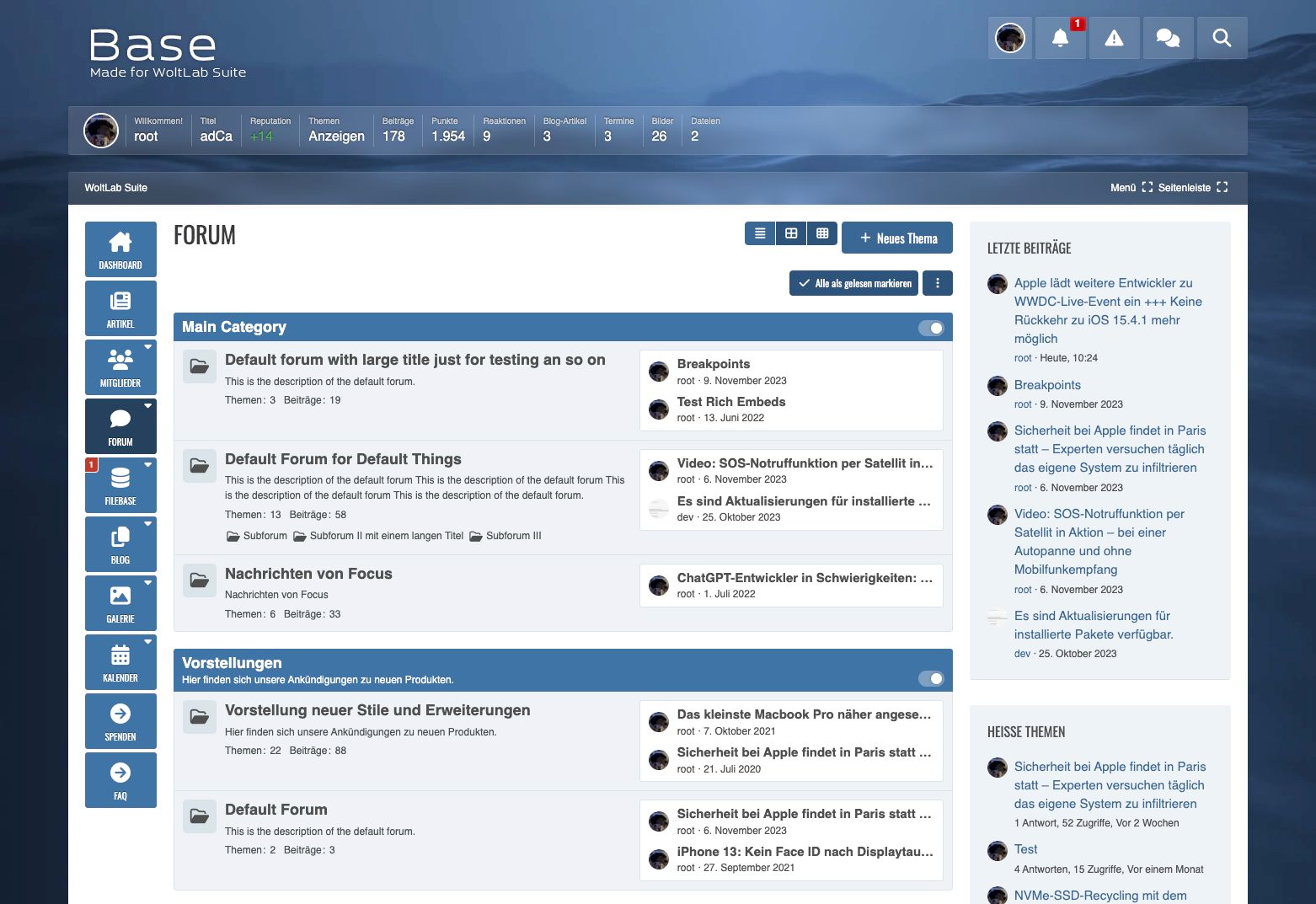Open conversations speech bubbles icon
This screenshot has height=904, width=1316.
(x=1168, y=38)
